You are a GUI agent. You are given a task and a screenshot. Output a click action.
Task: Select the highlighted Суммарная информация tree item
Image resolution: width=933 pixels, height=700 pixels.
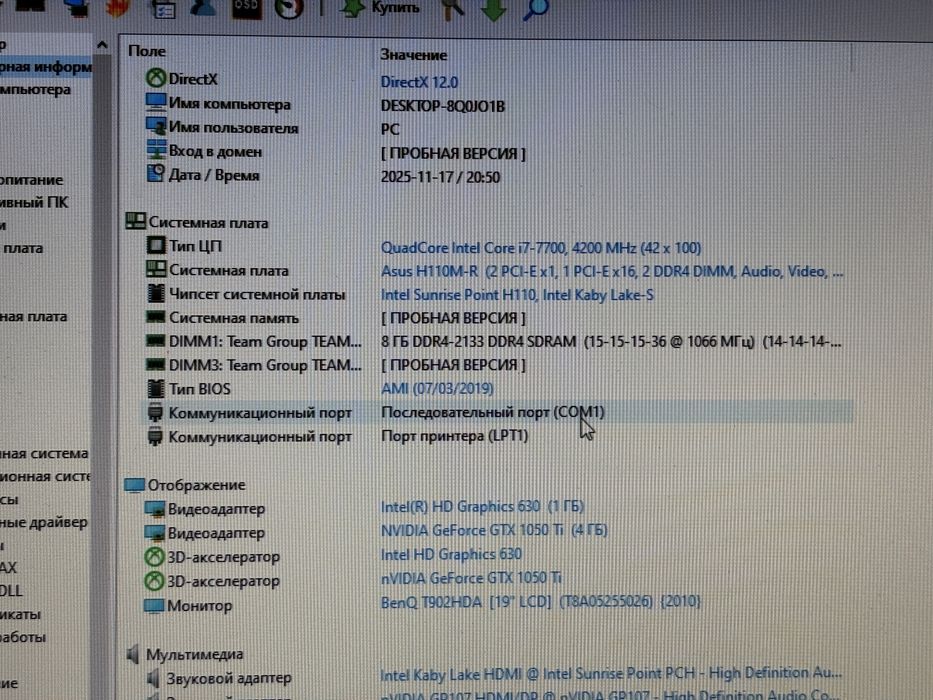tap(46, 67)
